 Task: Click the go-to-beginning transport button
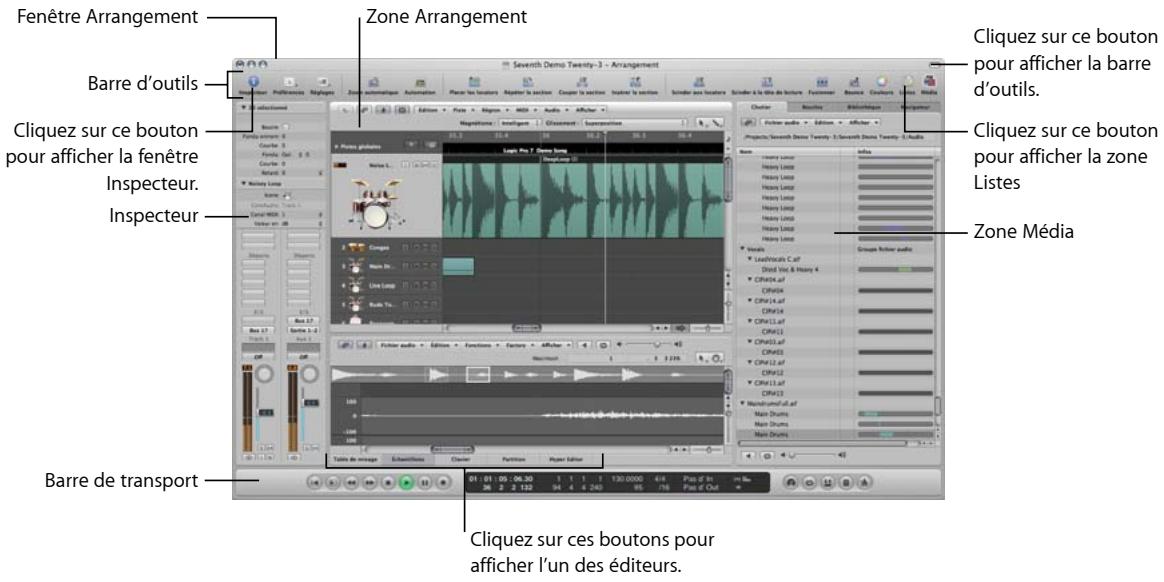pos(314,482)
